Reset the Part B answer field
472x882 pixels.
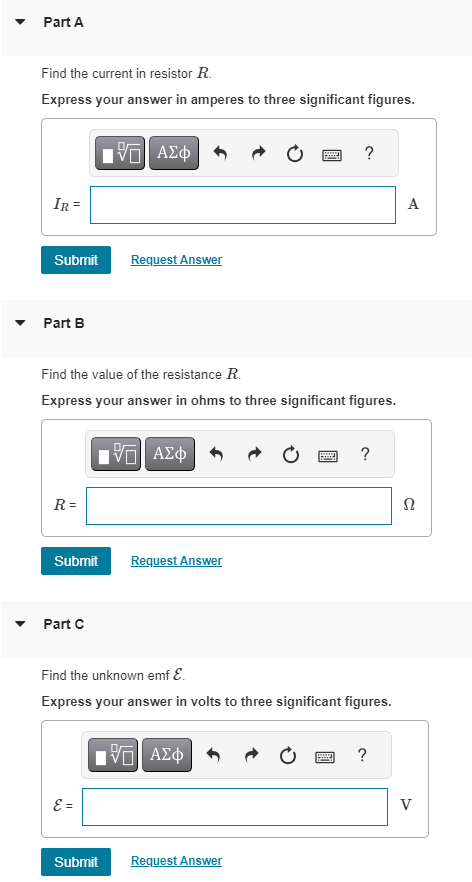pyautogui.click(x=291, y=454)
